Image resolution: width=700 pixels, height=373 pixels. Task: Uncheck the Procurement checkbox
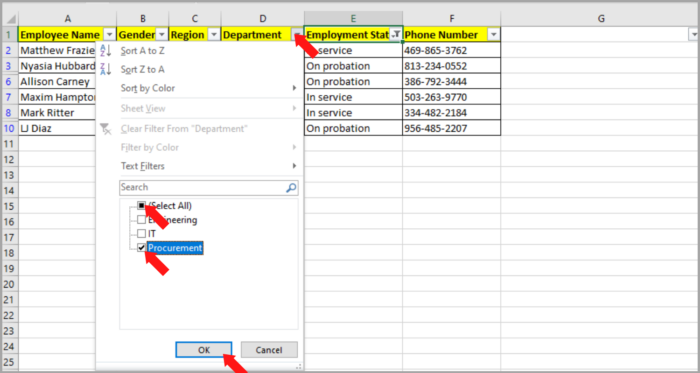click(141, 247)
